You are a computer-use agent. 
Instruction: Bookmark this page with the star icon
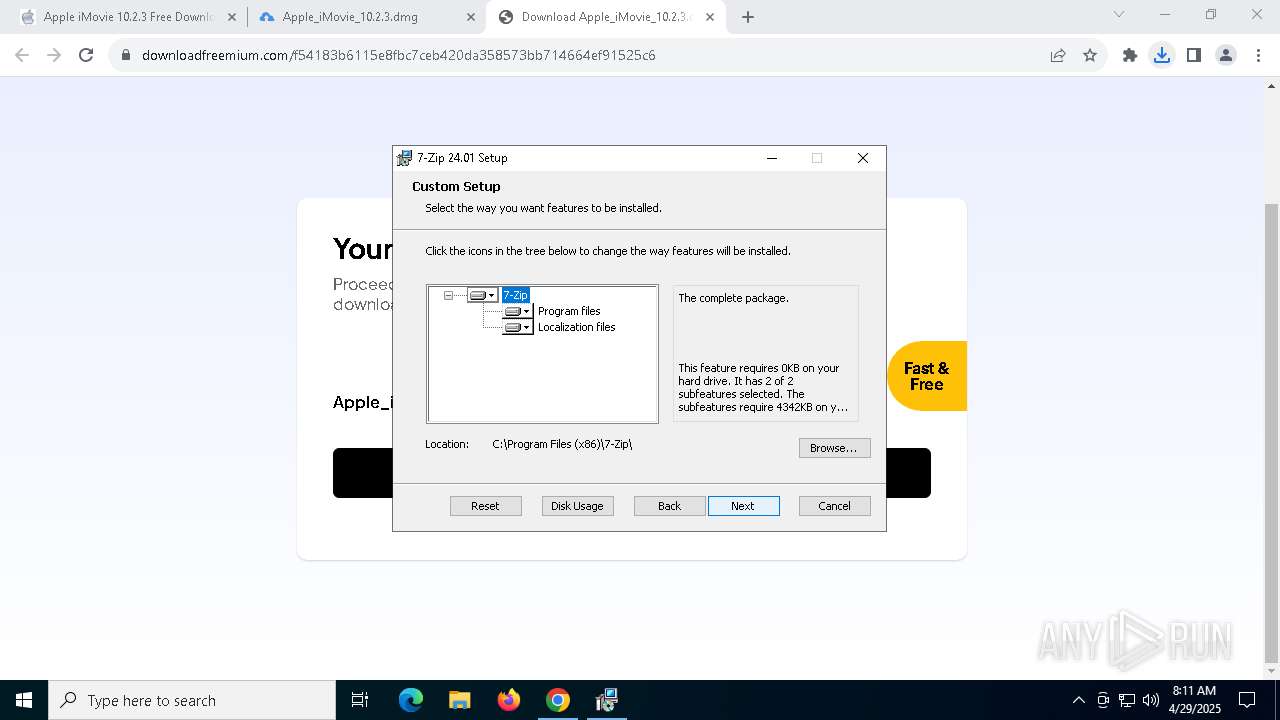pyautogui.click(x=1090, y=55)
